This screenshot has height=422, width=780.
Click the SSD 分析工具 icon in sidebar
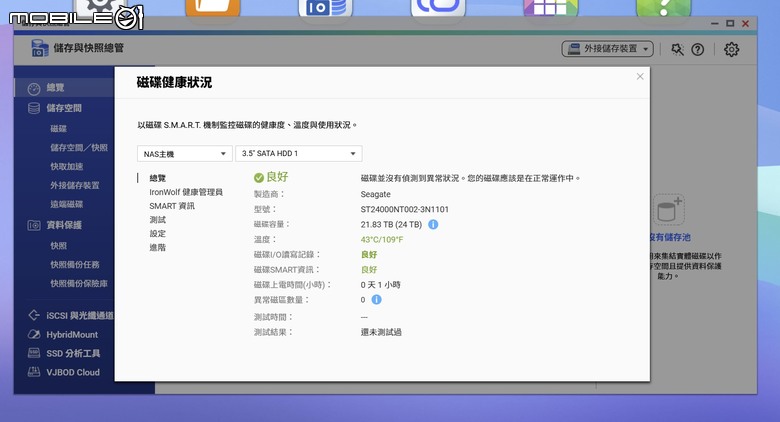tap(34, 353)
